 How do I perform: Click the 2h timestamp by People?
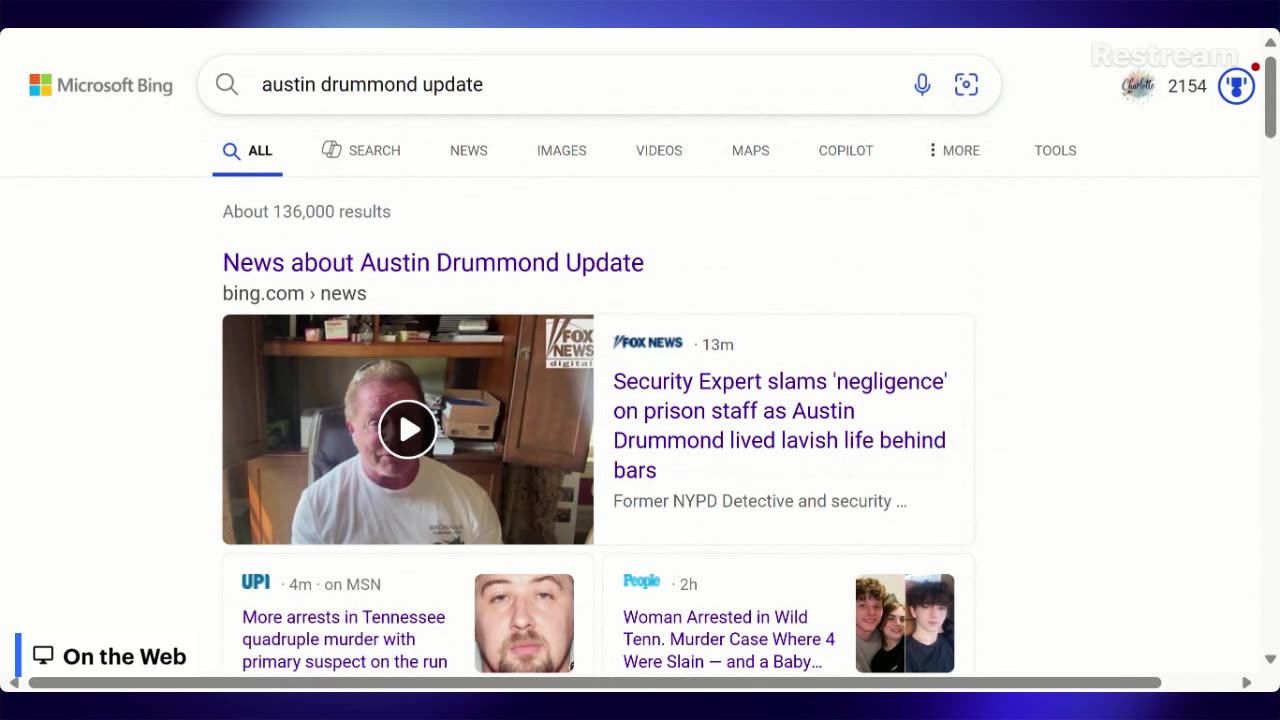[x=688, y=584]
